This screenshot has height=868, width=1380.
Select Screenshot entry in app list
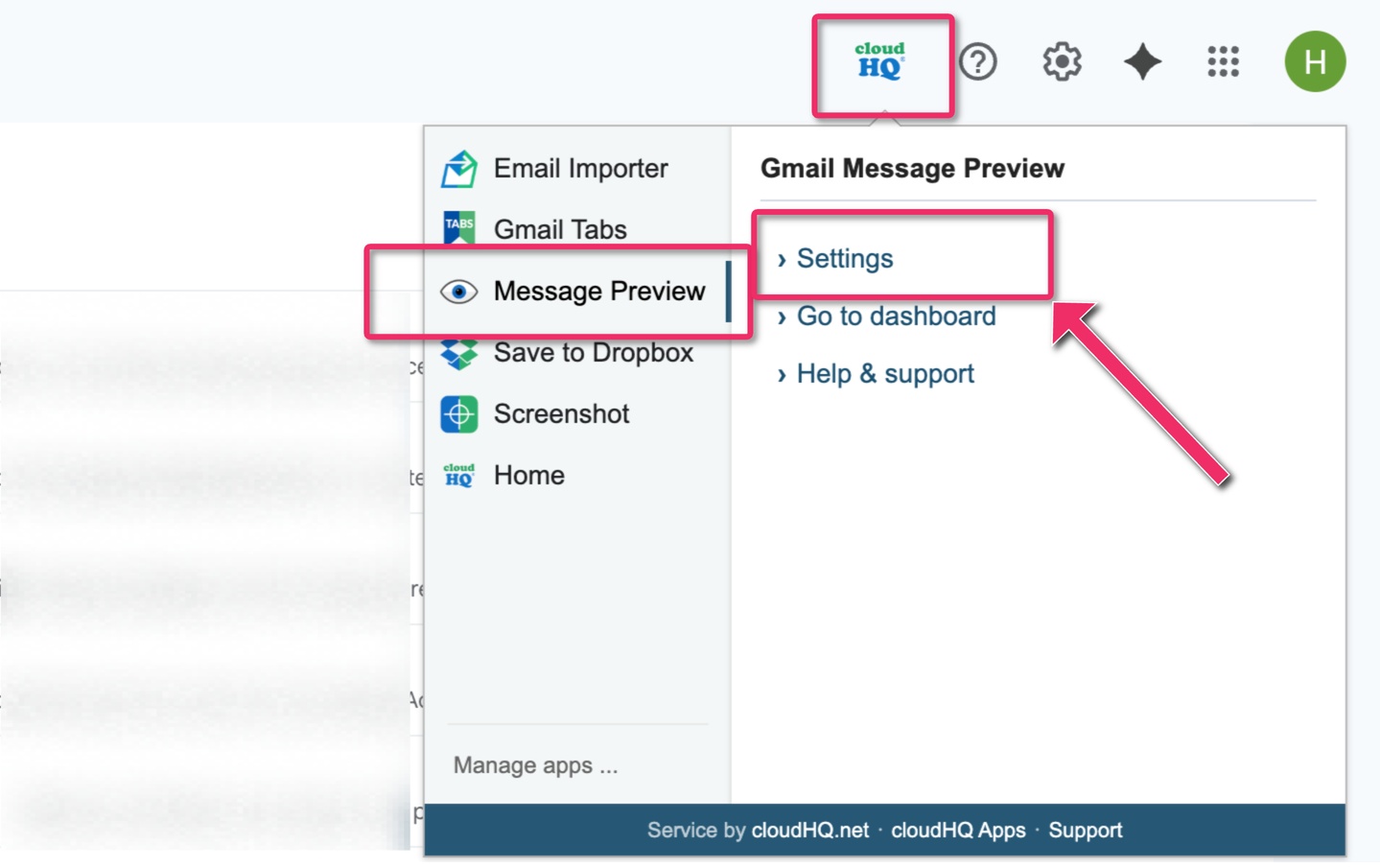click(x=561, y=413)
